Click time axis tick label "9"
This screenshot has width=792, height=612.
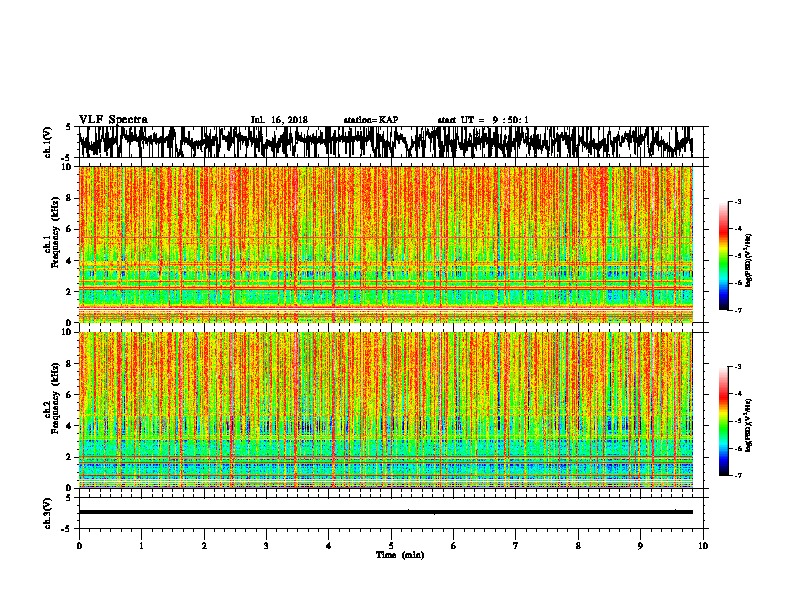(x=640, y=546)
